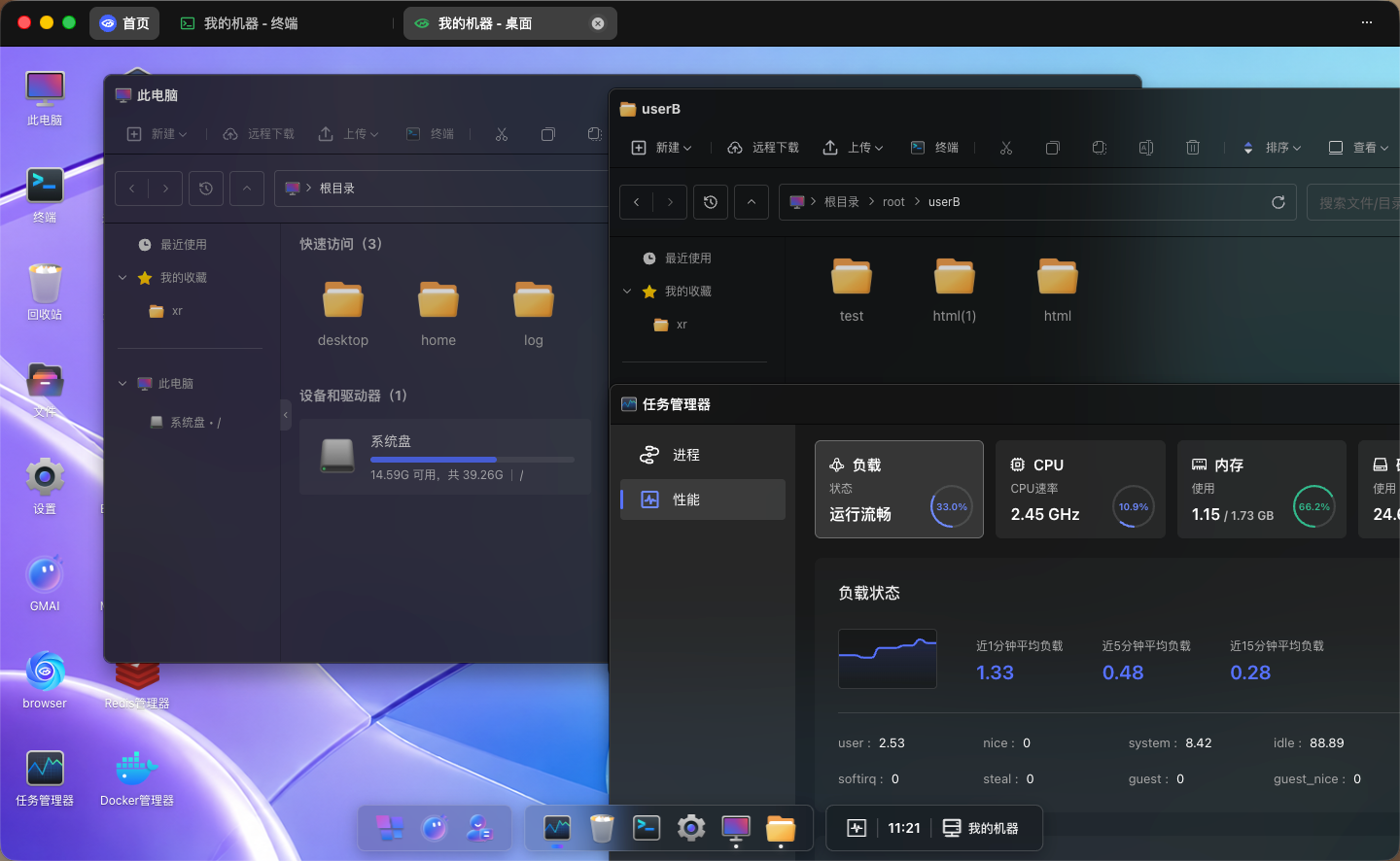Go up one level in userB window

(752, 202)
